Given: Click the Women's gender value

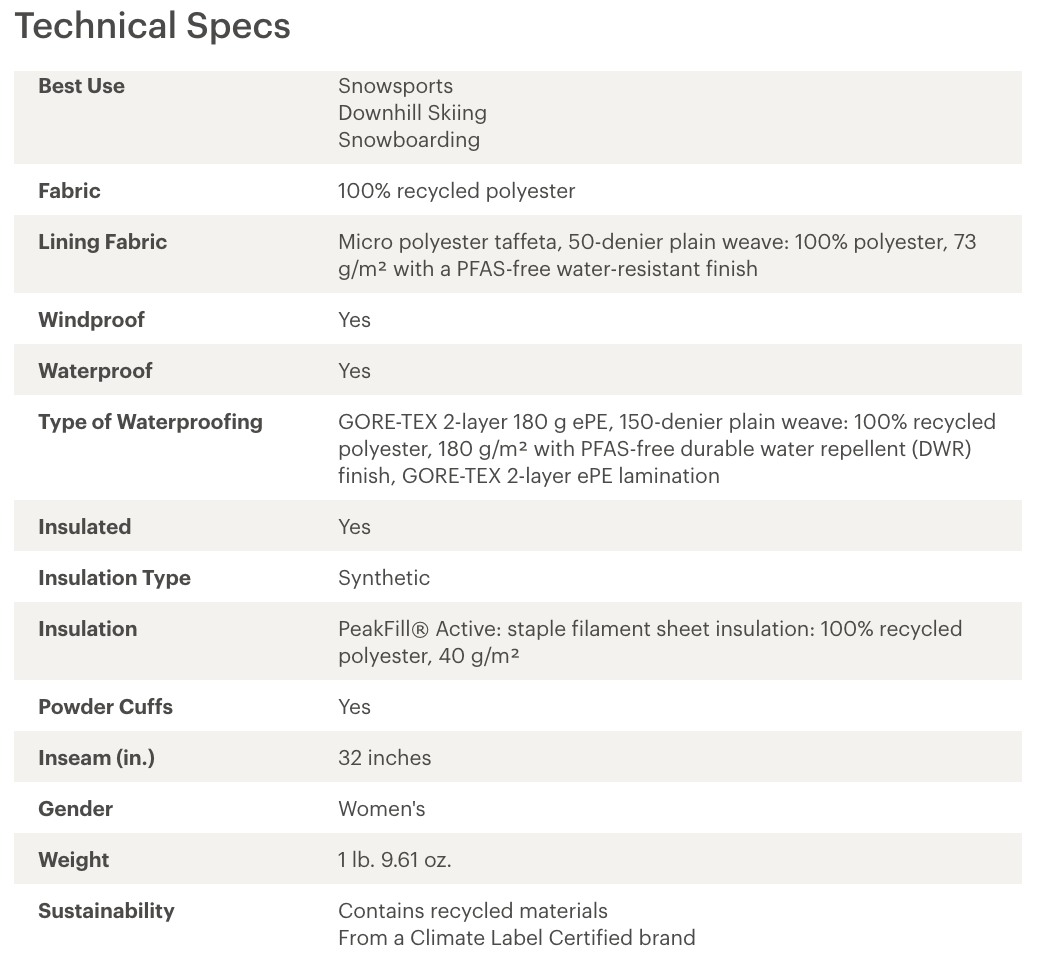Looking at the screenshot, I should click(x=382, y=809).
